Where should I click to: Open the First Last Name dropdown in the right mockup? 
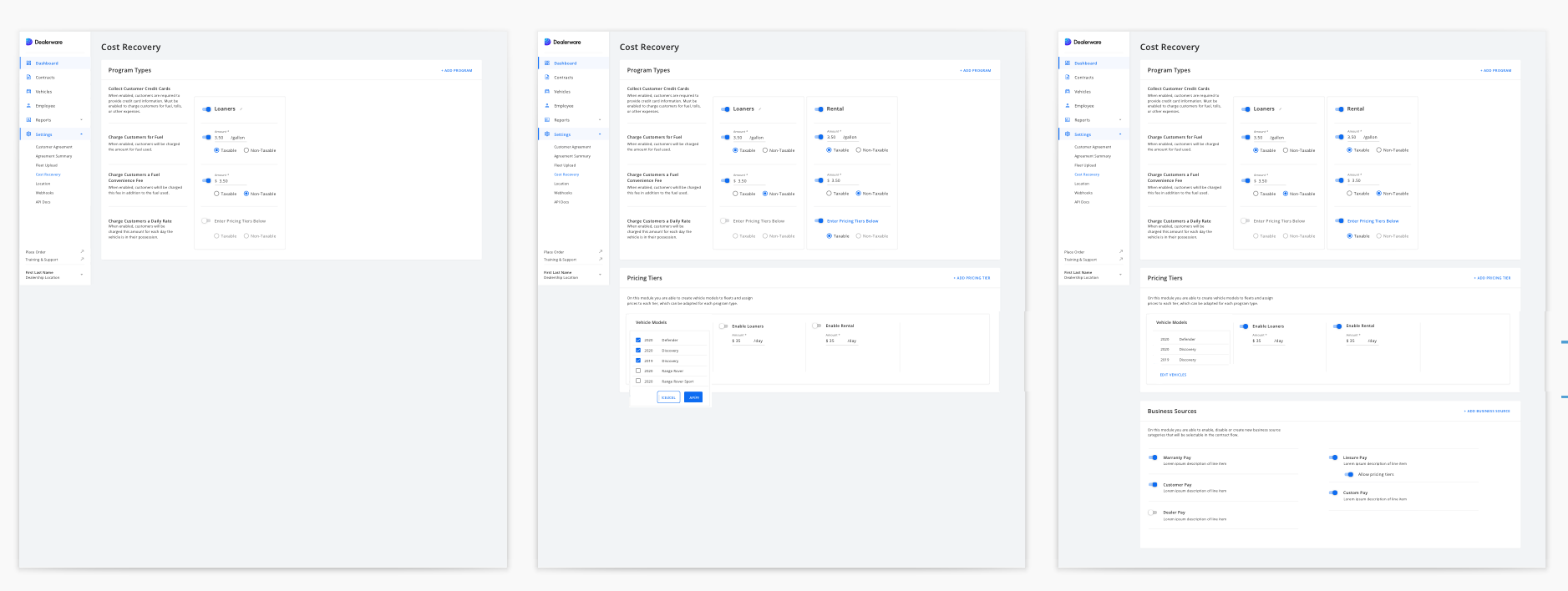(x=1120, y=275)
